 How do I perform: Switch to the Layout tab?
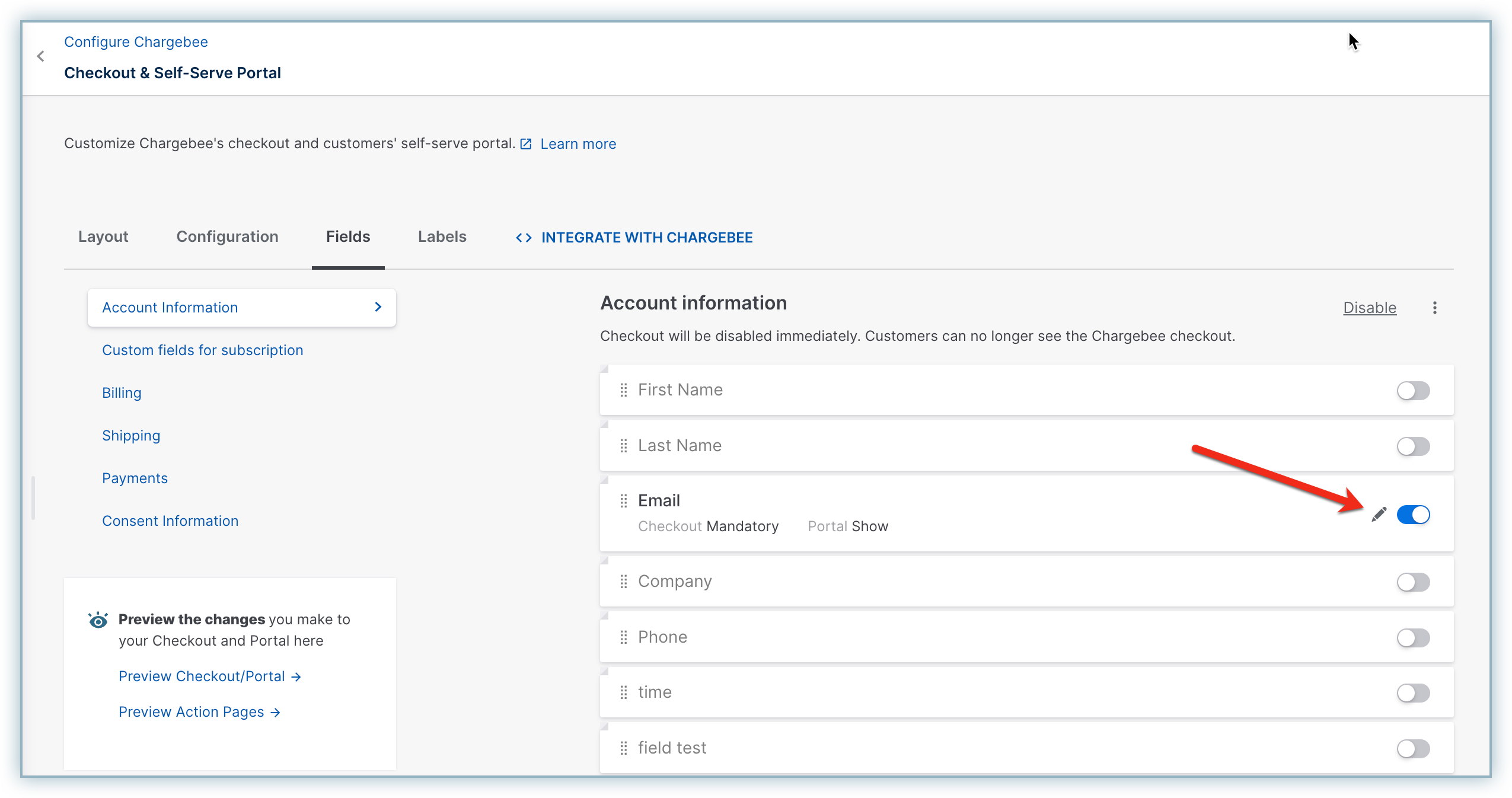[x=103, y=237]
